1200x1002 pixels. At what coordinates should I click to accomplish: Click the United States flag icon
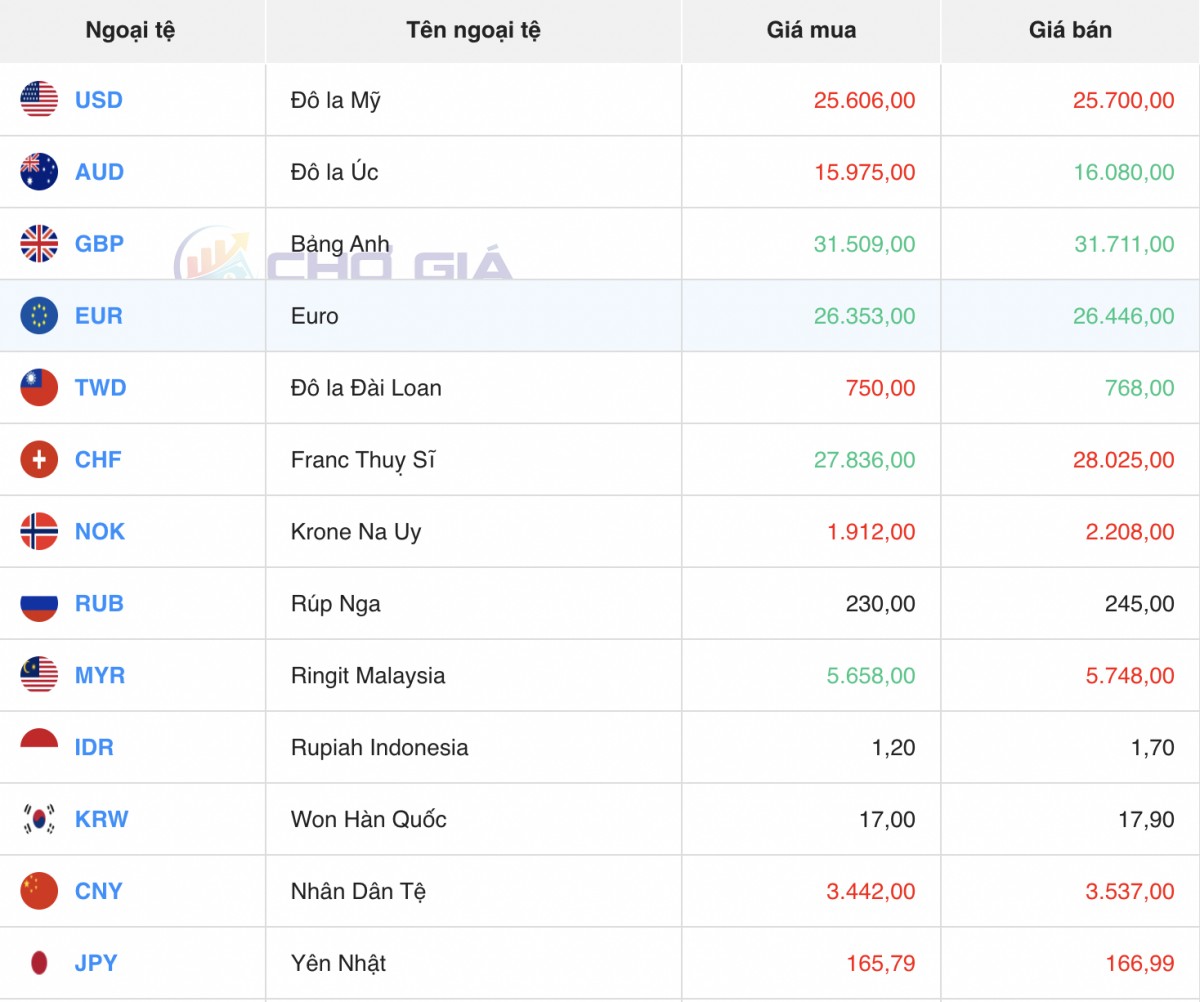(39, 100)
